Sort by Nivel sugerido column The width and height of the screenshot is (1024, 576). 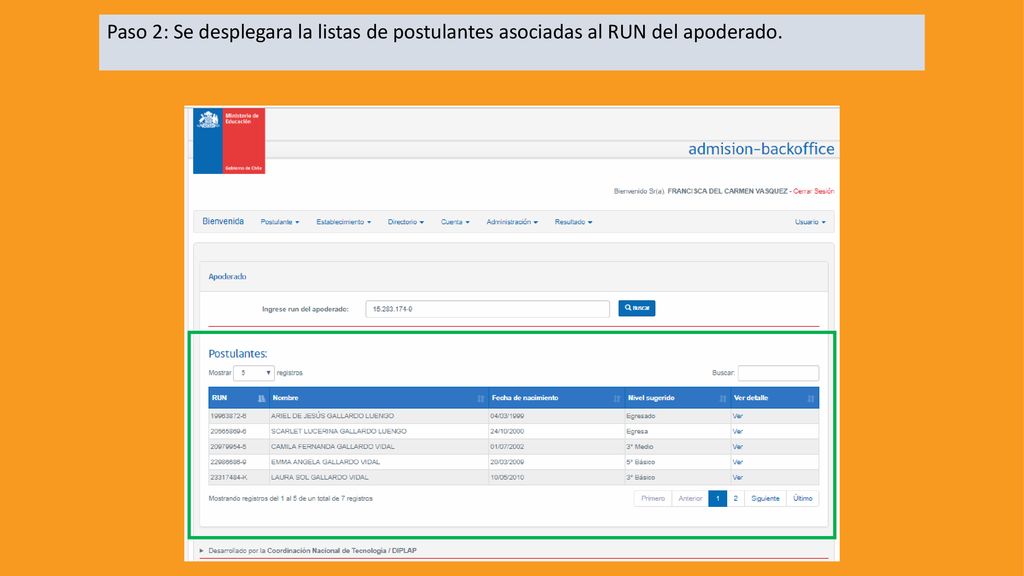[677, 398]
